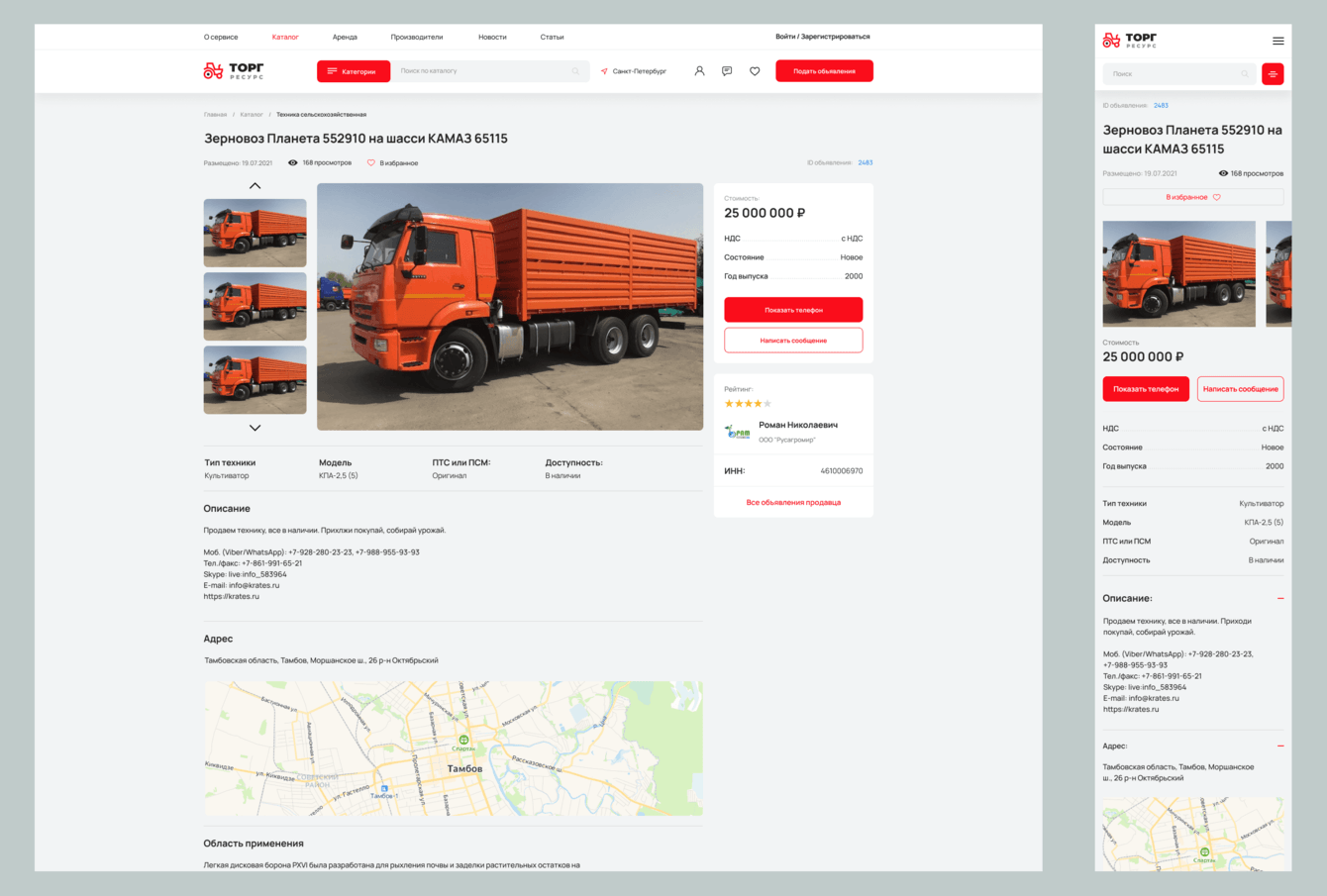The height and width of the screenshot is (896, 1327).
Task: Select Производители in the top navigation
Action: pos(417,37)
